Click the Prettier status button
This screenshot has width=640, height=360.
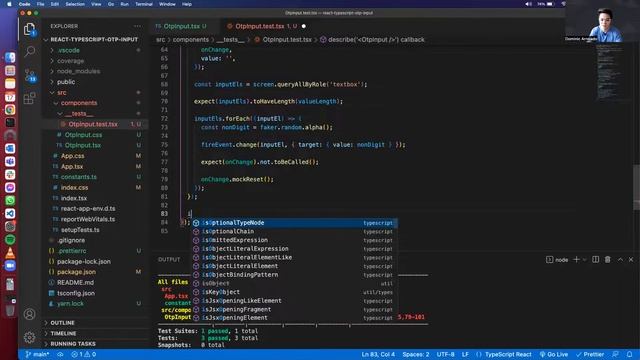coord(590,354)
